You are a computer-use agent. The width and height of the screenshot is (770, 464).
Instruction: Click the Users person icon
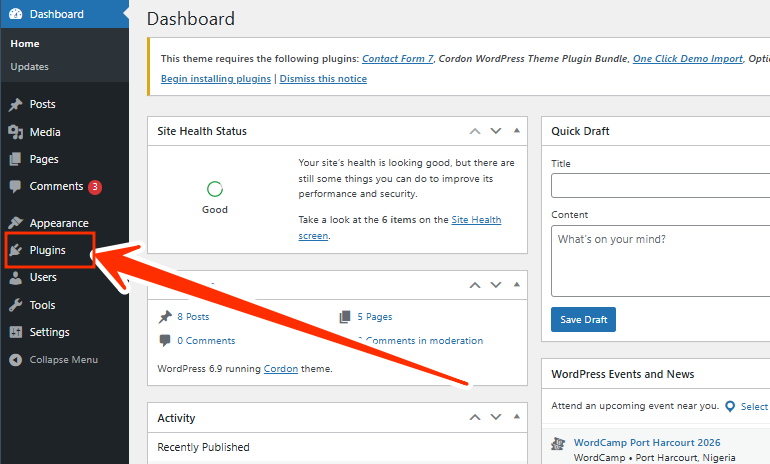pos(16,277)
